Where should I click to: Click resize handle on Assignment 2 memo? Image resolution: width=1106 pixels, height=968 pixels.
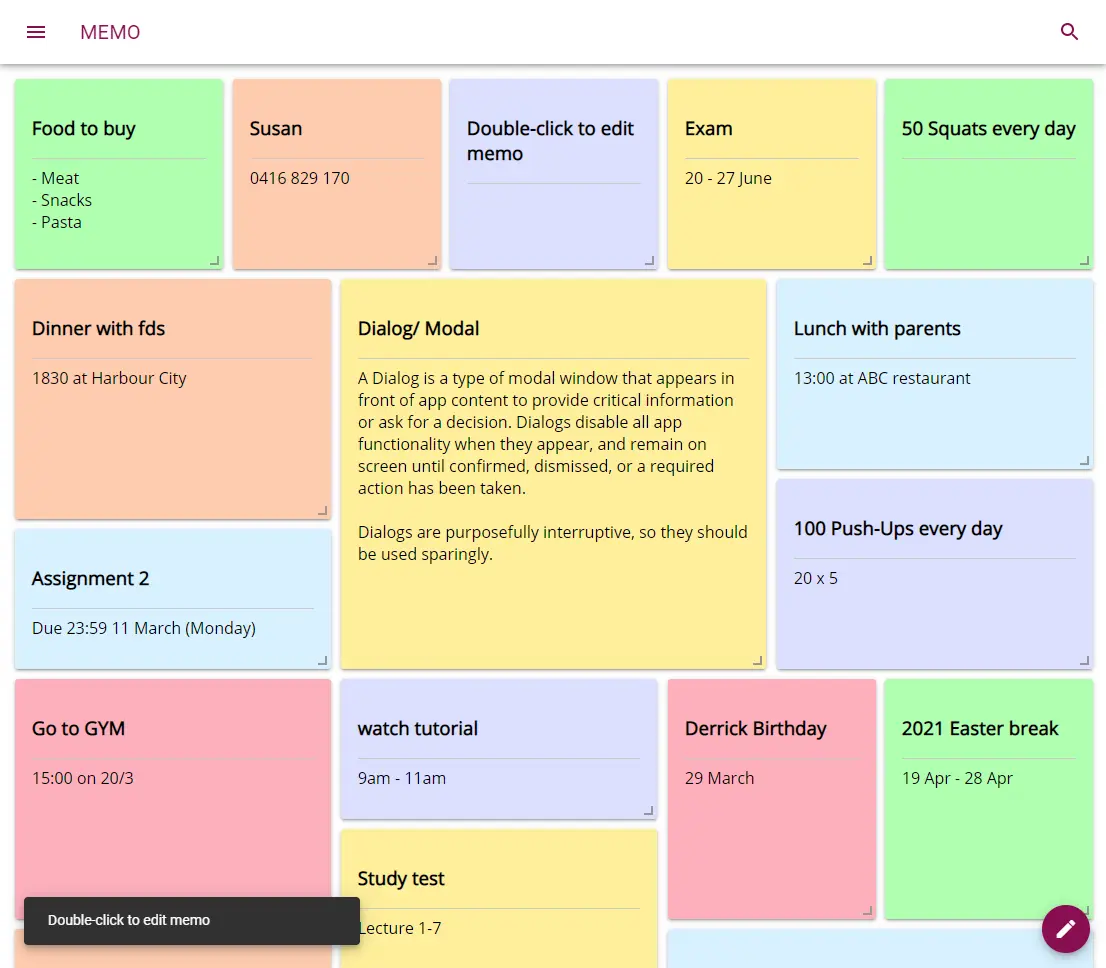coord(322,660)
